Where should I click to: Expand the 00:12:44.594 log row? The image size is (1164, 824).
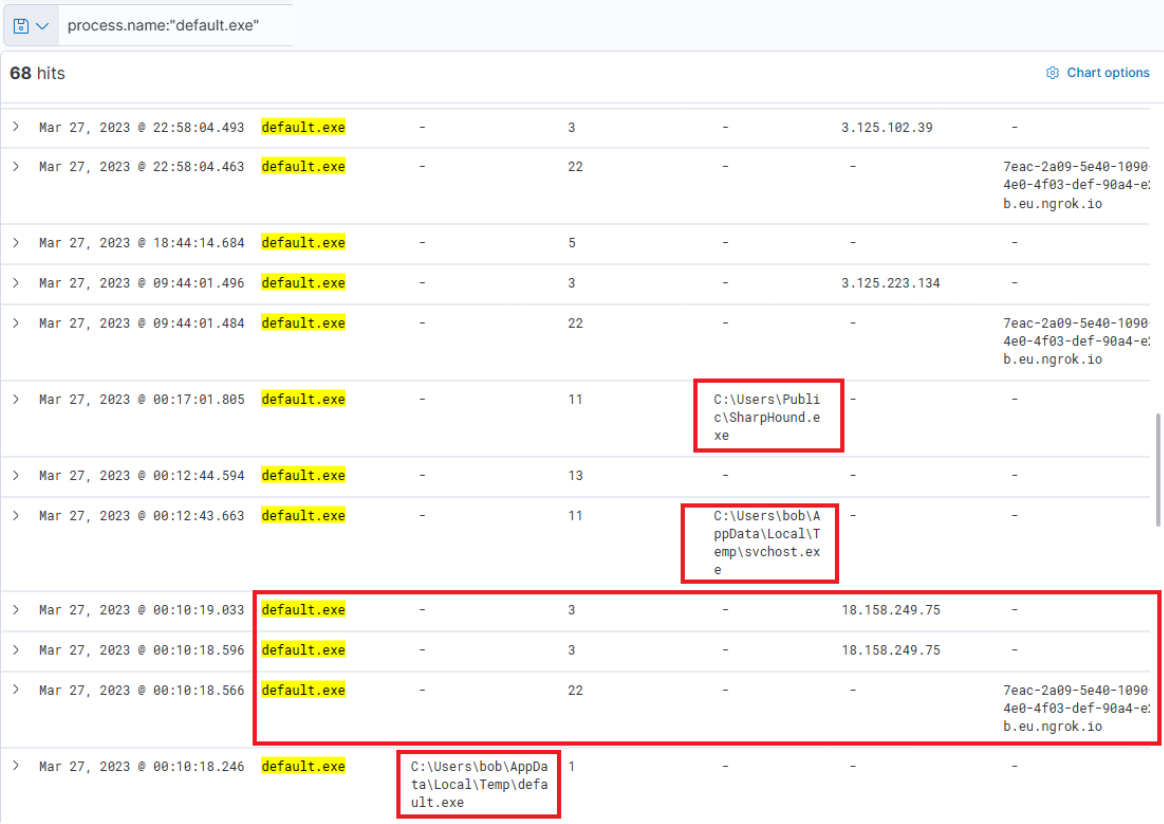[x=15, y=475]
